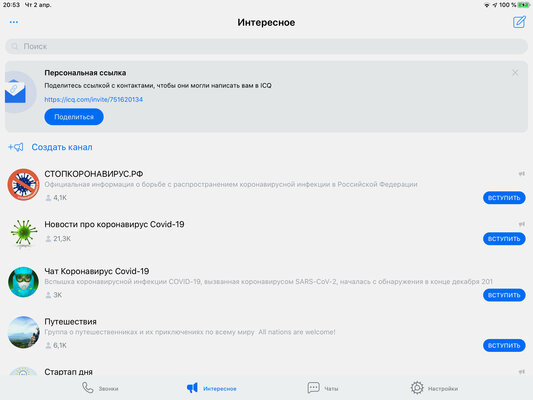Open the three-dot more menu
The image size is (533, 400).
coord(14,22)
